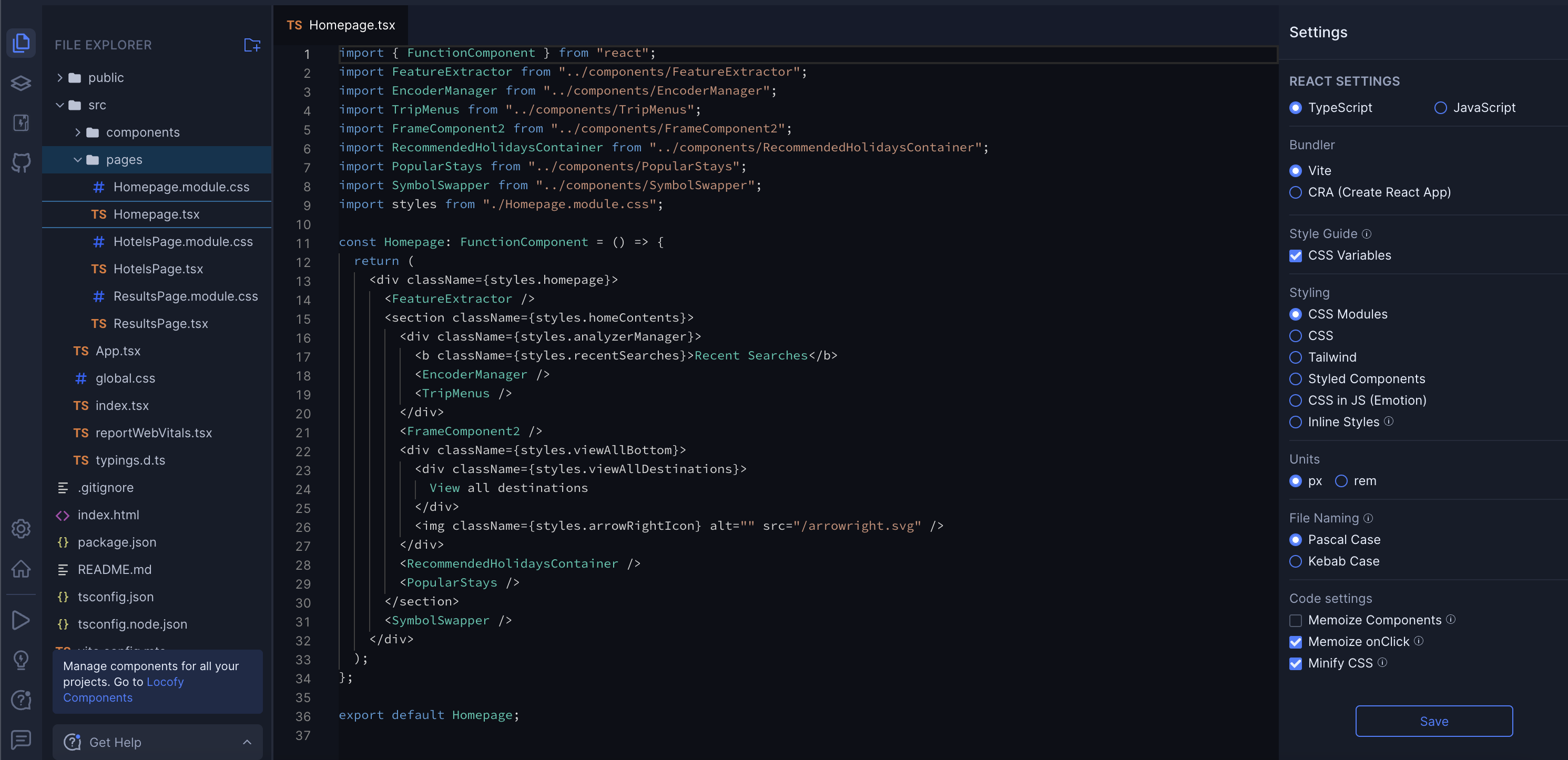Open the File Explorer panel icon
Screen dimensions: 1568x760
(x=22, y=43)
